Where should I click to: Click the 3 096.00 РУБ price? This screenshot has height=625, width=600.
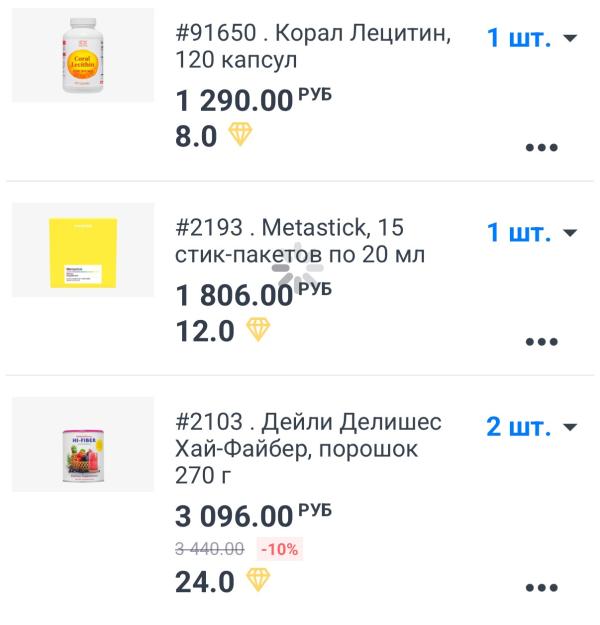(253, 517)
